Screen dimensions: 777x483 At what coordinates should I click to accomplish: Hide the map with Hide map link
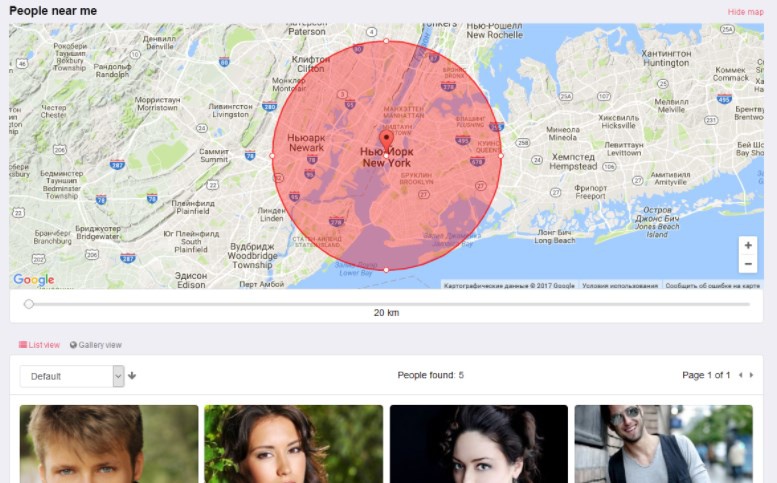point(745,12)
